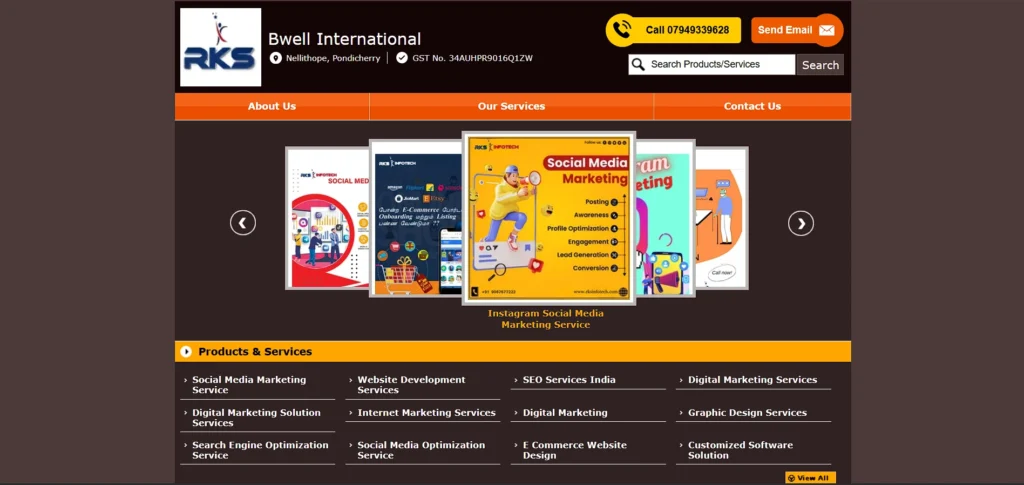Screen dimensions: 1024x485
Task: Select the E-Commerce onboarding poster thumbnail
Action: click(416, 218)
